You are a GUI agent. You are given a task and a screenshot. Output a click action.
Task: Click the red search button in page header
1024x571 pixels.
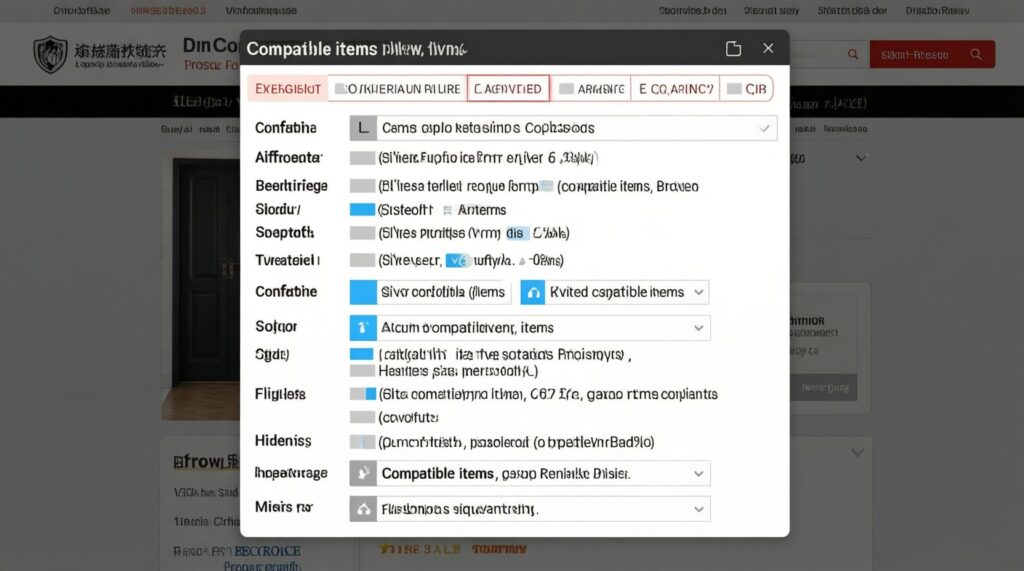932,55
